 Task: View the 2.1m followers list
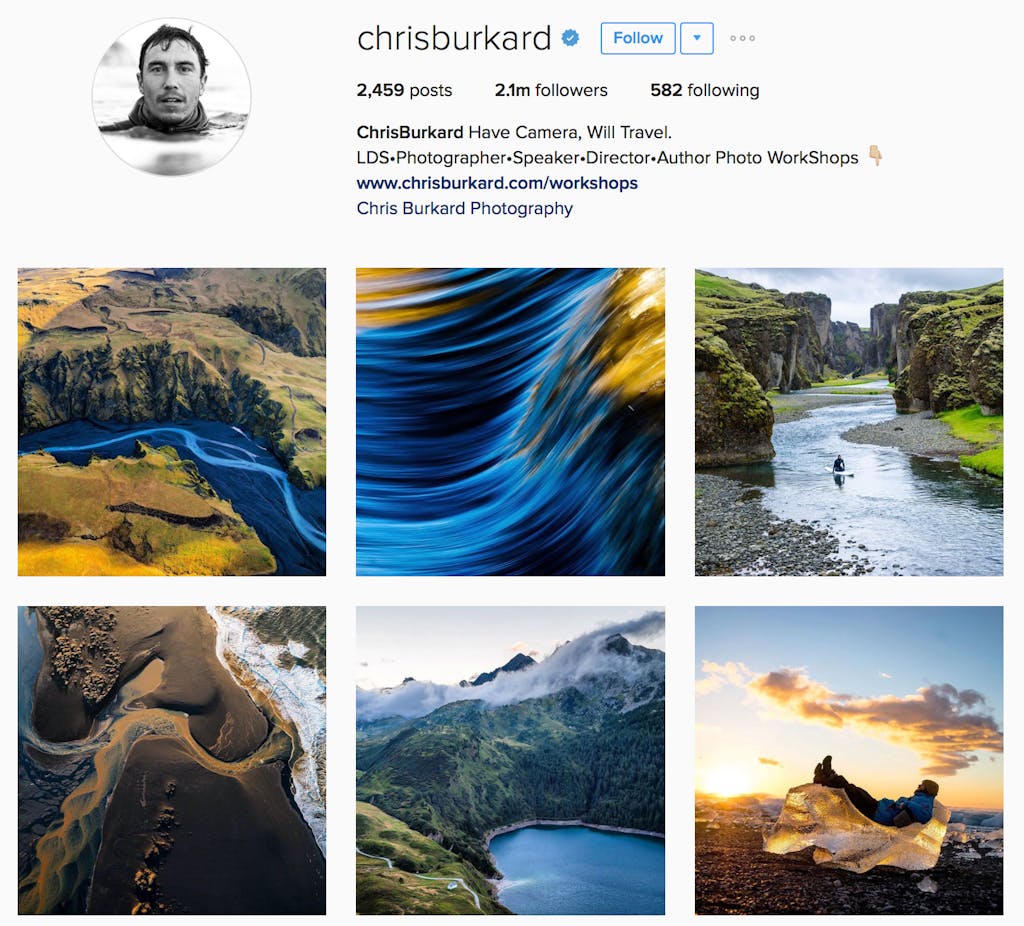pos(551,90)
